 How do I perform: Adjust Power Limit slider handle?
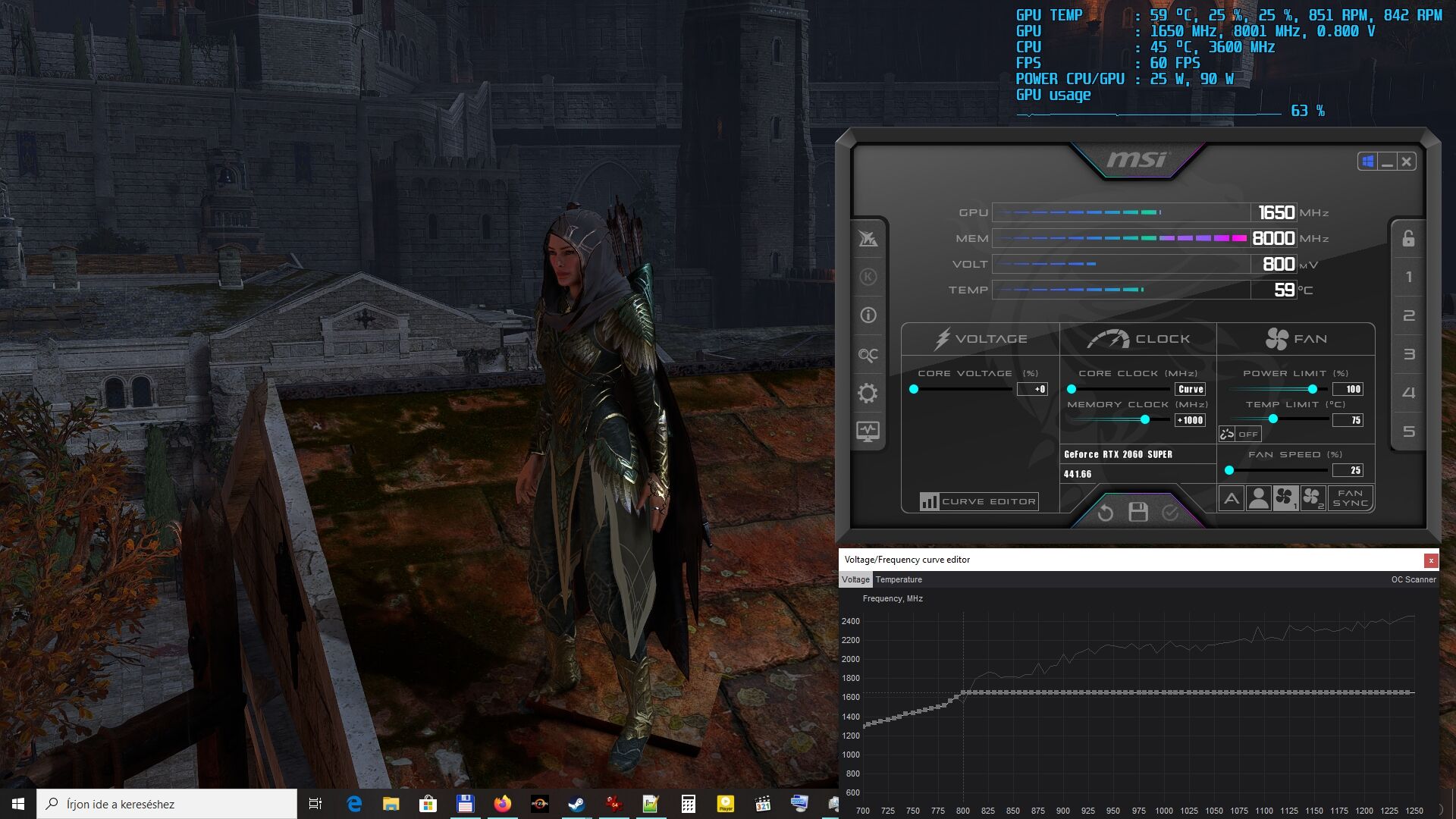(x=1313, y=389)
